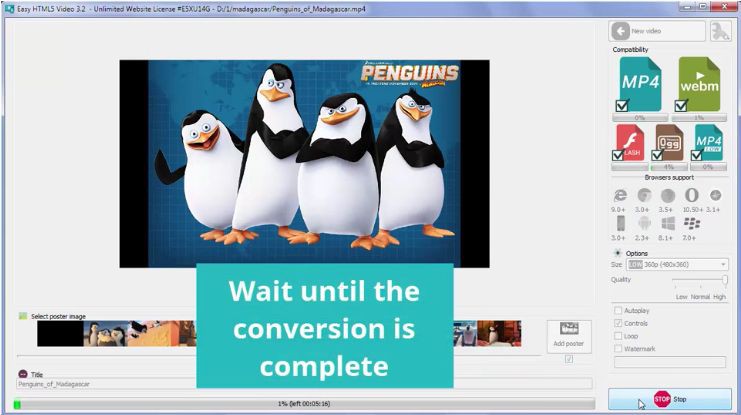Click the Add poster image icon
Screen dimensions: 741x415
click(569, 329)
